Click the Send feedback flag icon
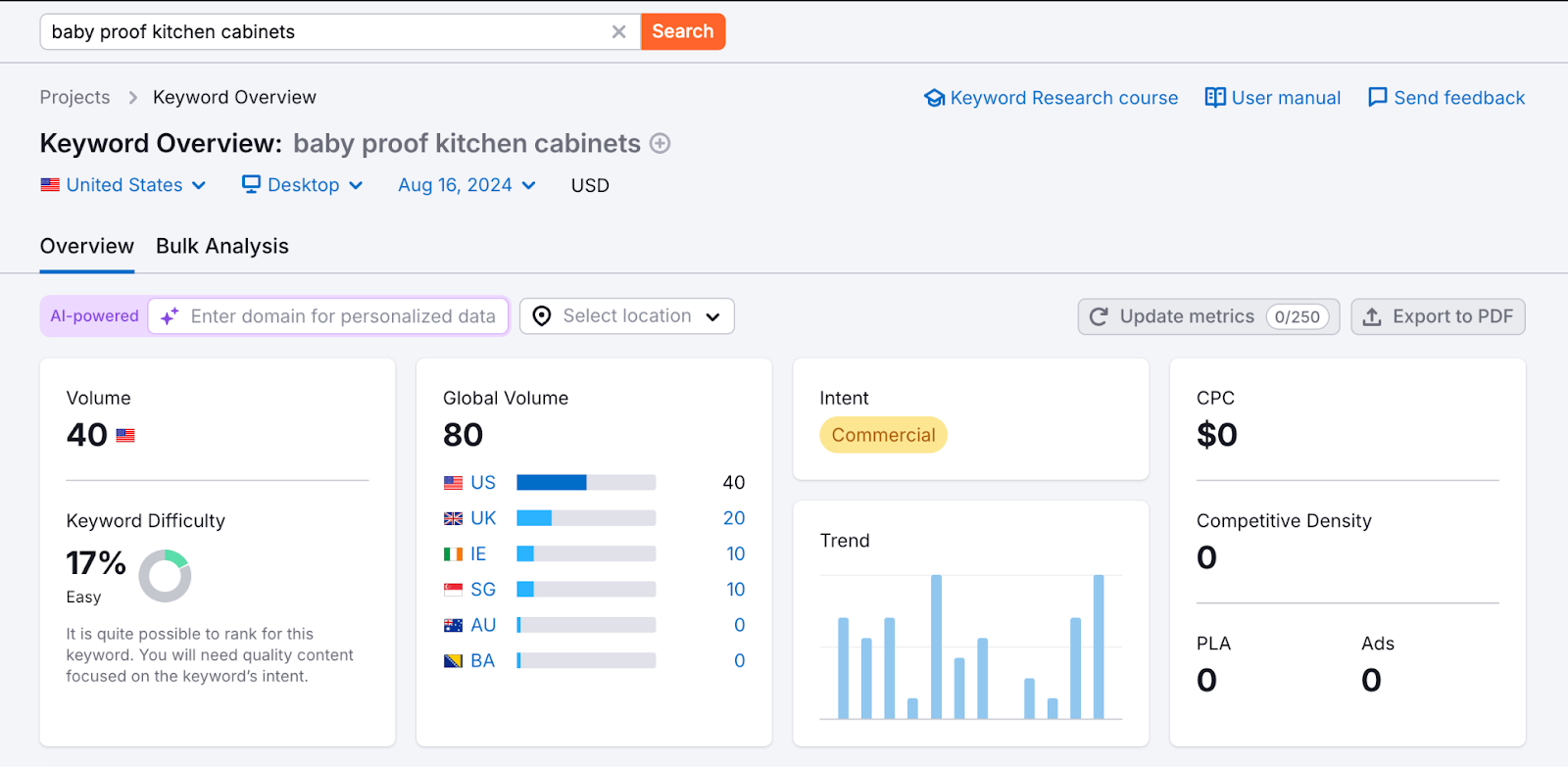1568x767 pixels. (1378, 97)
